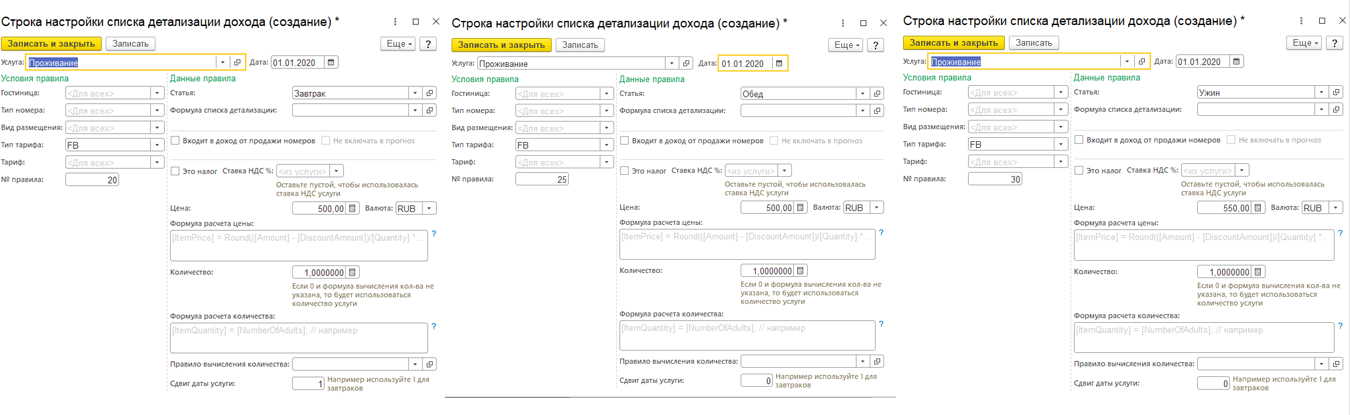The image size is (1350, 415).
Task: Click Сдвиг даты услуги field in Обед form
Action: [x=757, y=381]
